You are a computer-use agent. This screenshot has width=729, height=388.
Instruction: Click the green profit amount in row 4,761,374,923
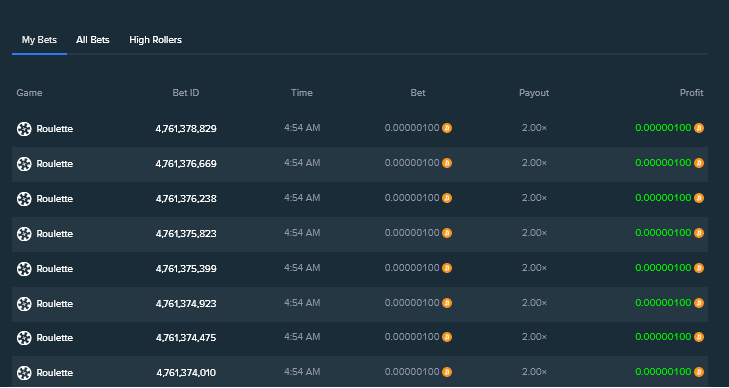click(663, 303)
